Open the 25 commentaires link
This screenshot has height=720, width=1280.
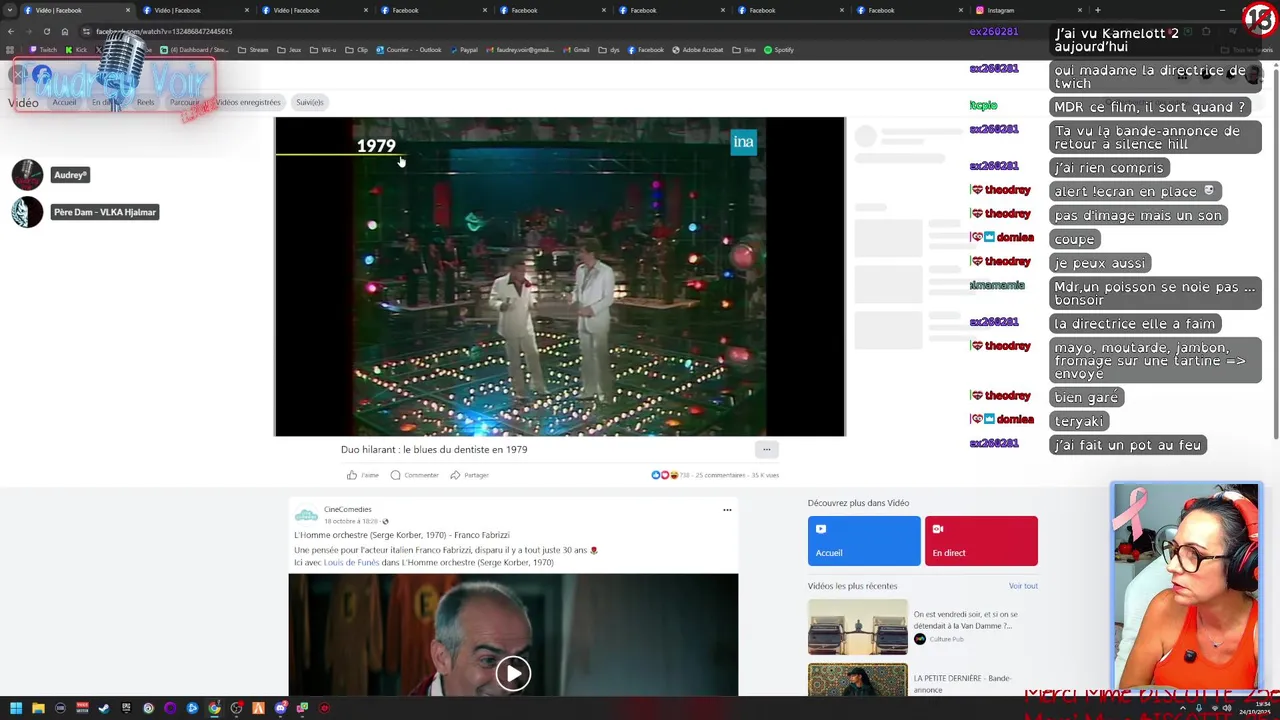(720, 475)
